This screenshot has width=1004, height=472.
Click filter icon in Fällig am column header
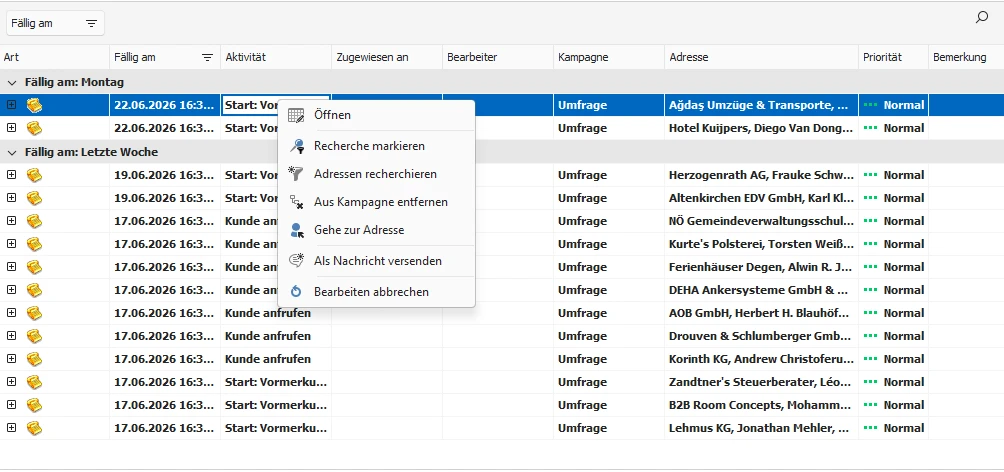(207, 58)
